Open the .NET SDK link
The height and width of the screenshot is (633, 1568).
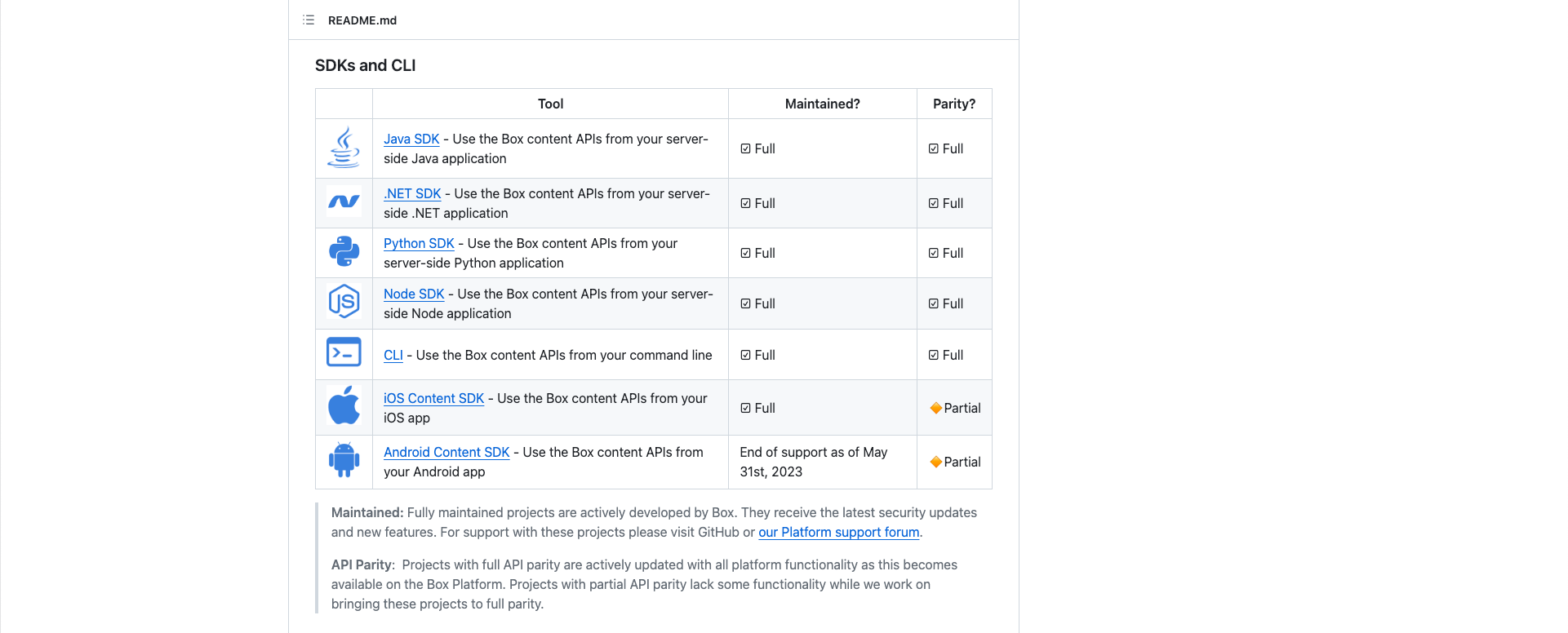click(x=412, y=194)
